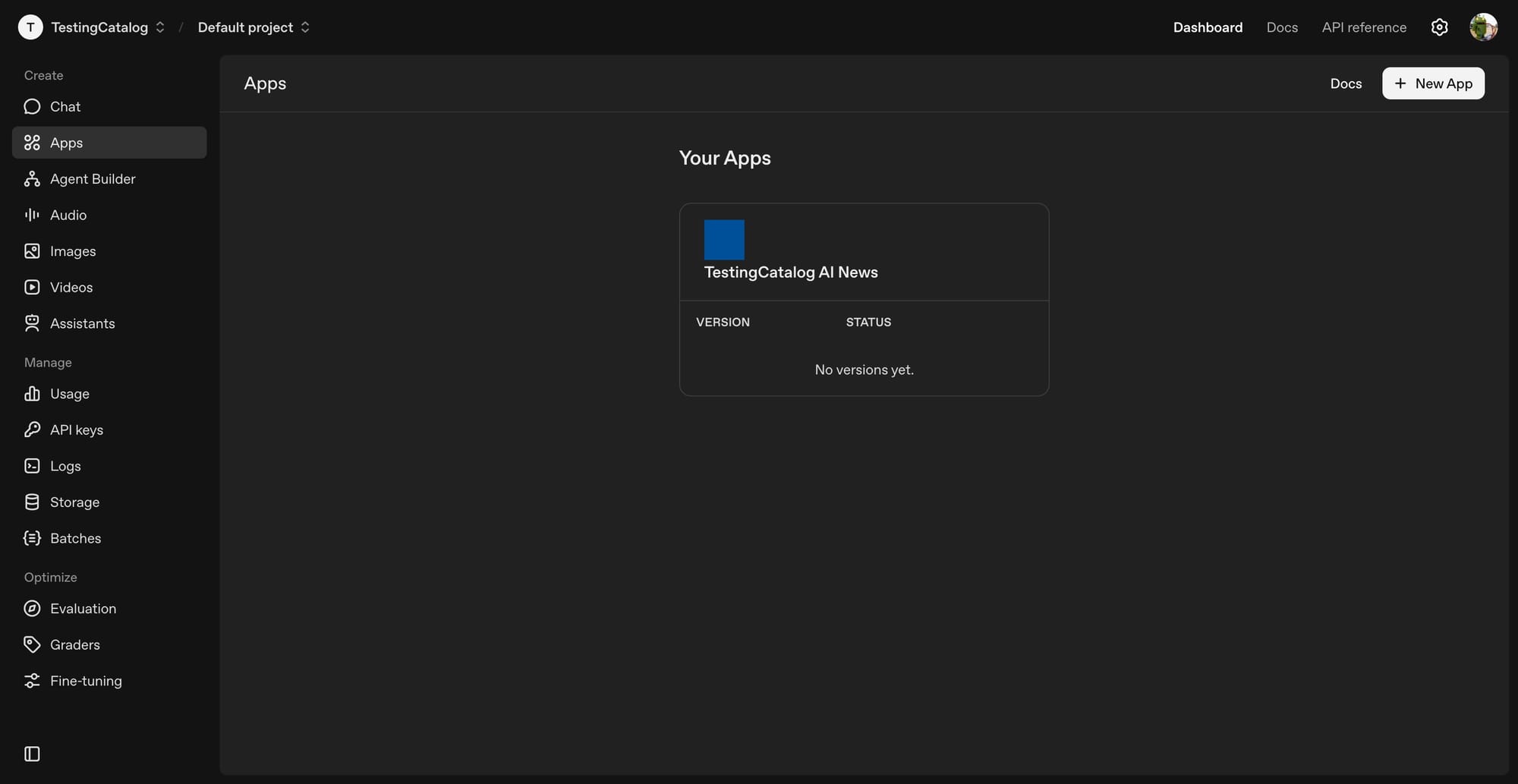Toggle the sidebar collapse control
Screen dimensions: 1518x784
coord(31,754)
